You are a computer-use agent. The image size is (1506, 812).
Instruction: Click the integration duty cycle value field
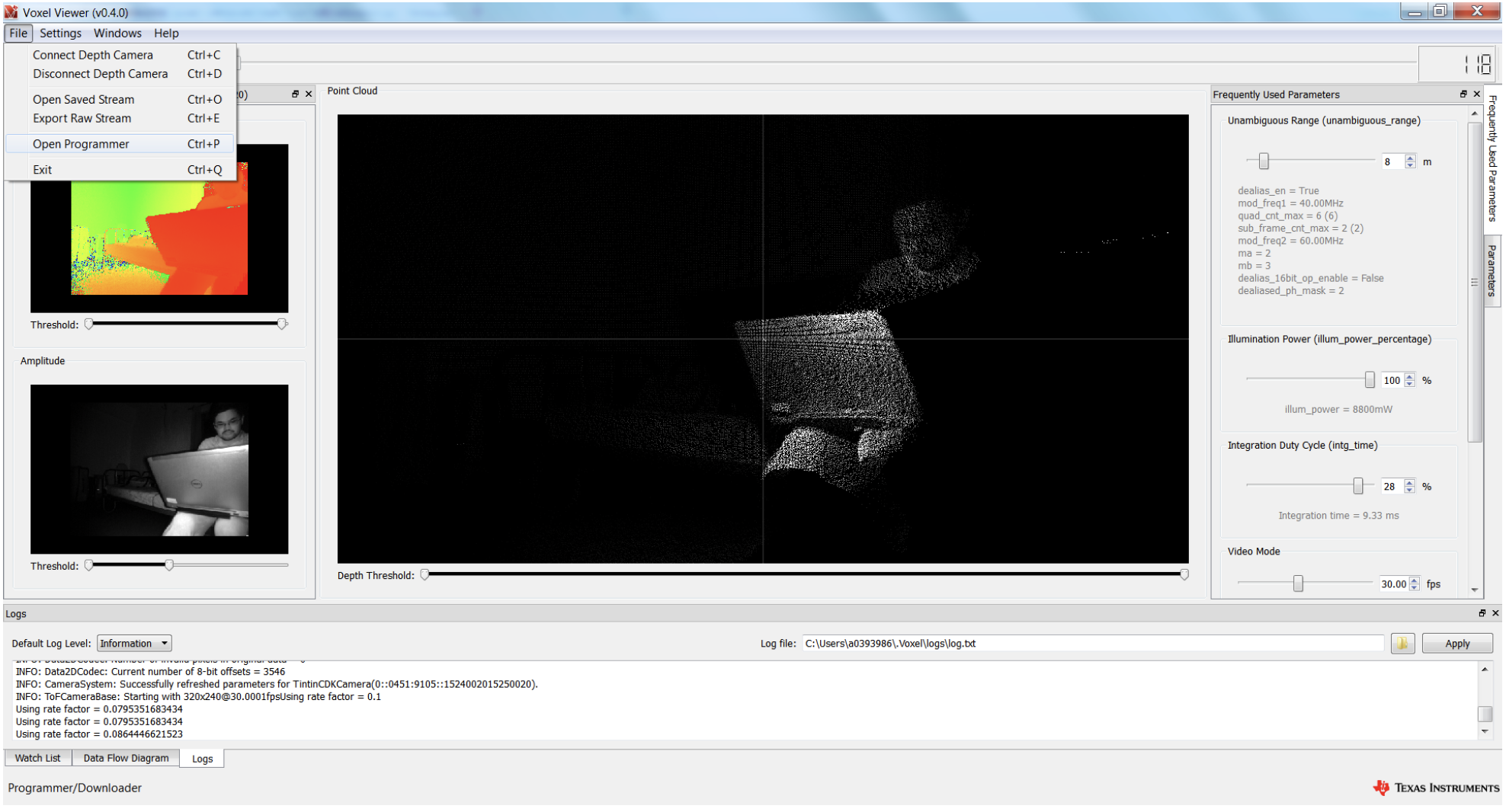[1392, 486]
